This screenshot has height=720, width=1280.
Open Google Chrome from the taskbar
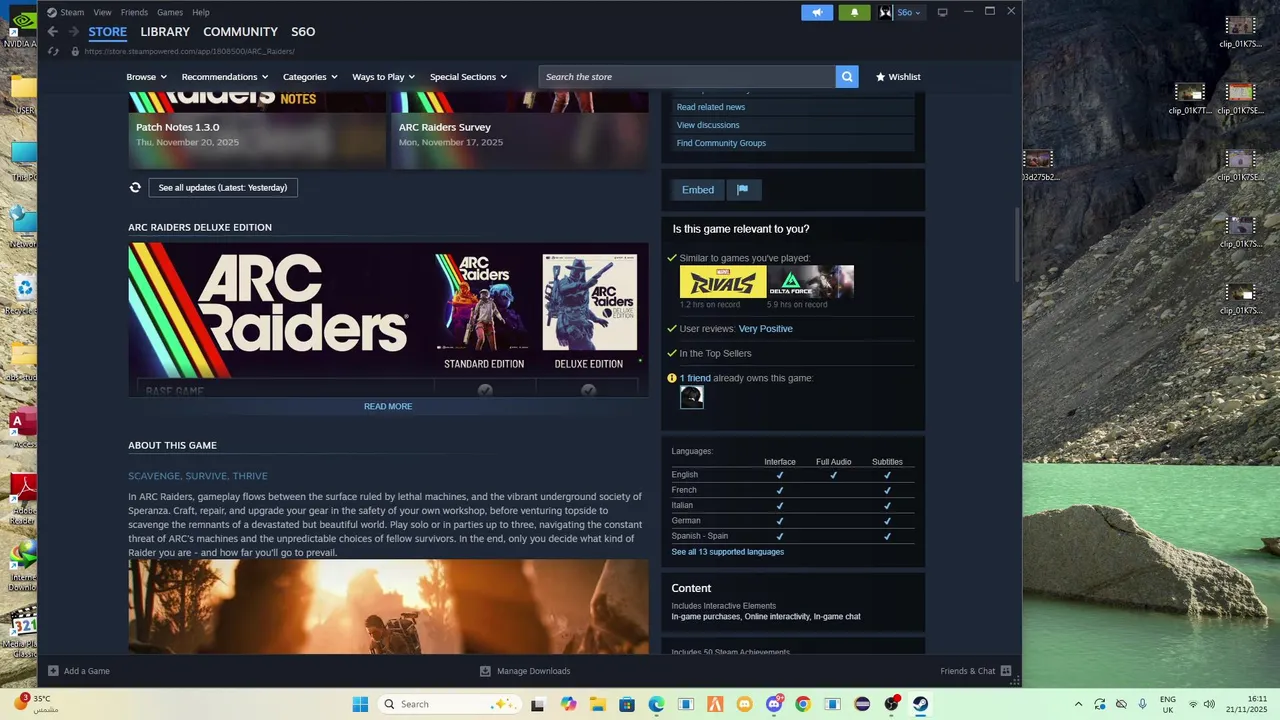[803, 704]
